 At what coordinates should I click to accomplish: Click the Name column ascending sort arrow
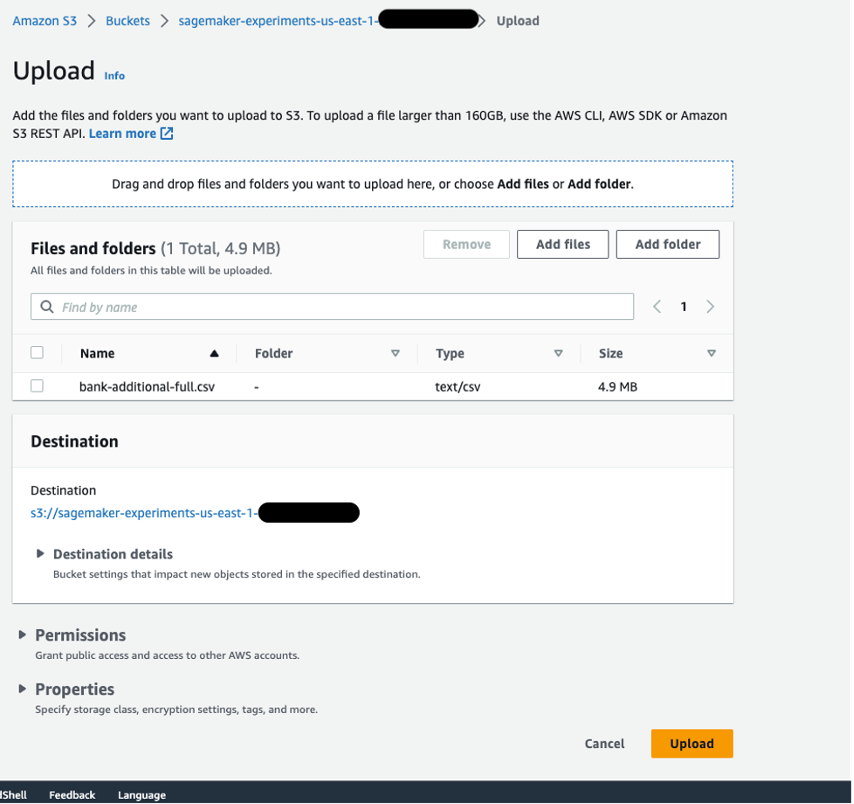[x=214, y=354]
